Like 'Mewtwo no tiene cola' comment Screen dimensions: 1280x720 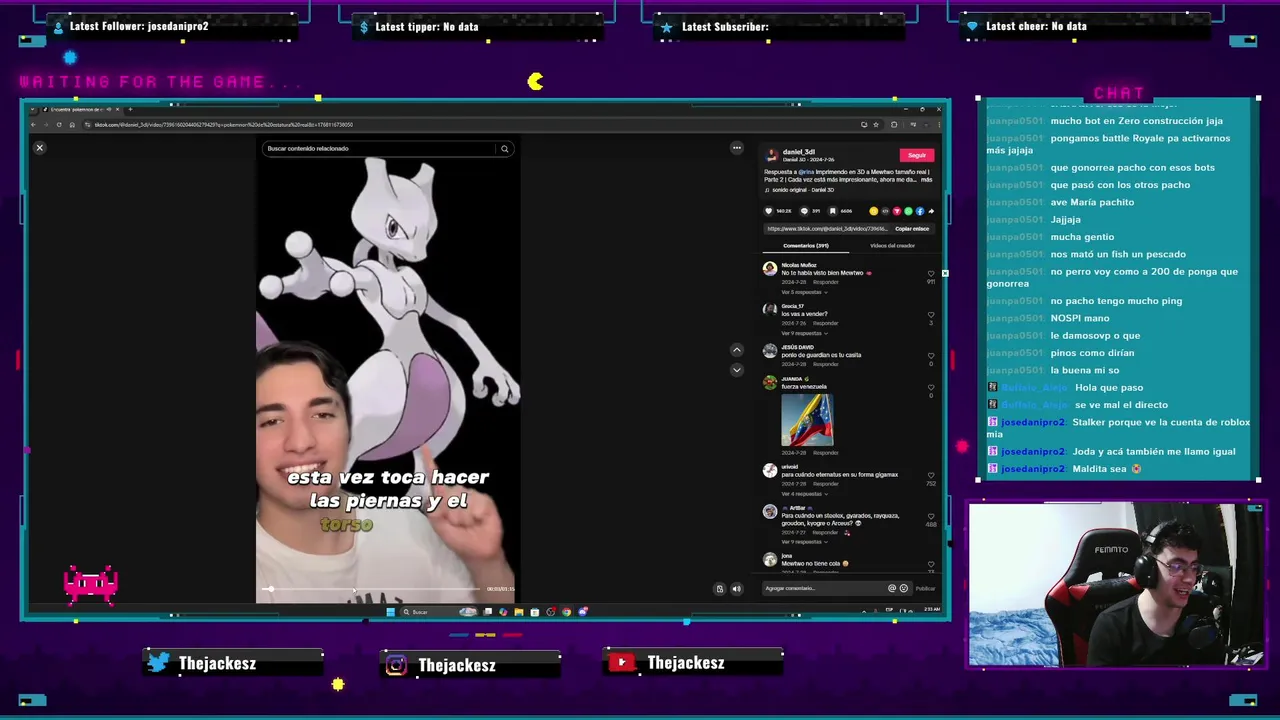point(931,564)
